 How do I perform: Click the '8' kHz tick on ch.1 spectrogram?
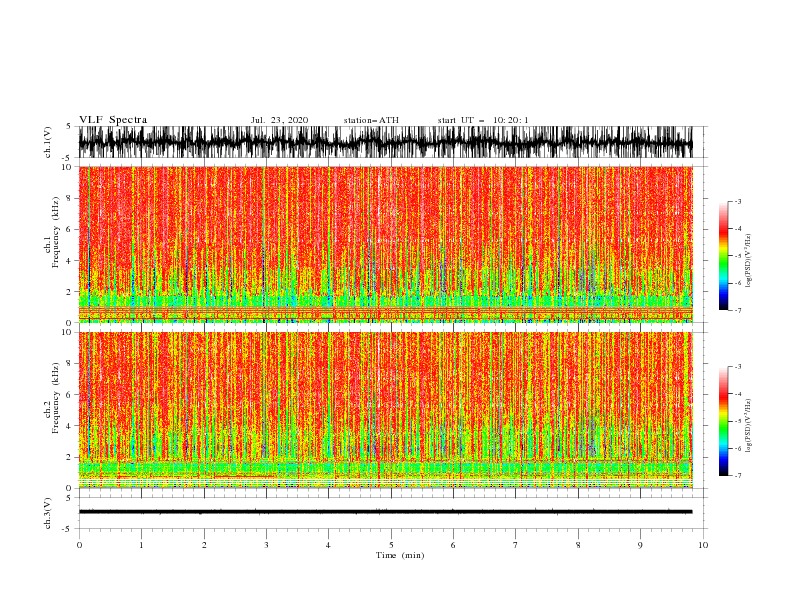tap(70, 198)
